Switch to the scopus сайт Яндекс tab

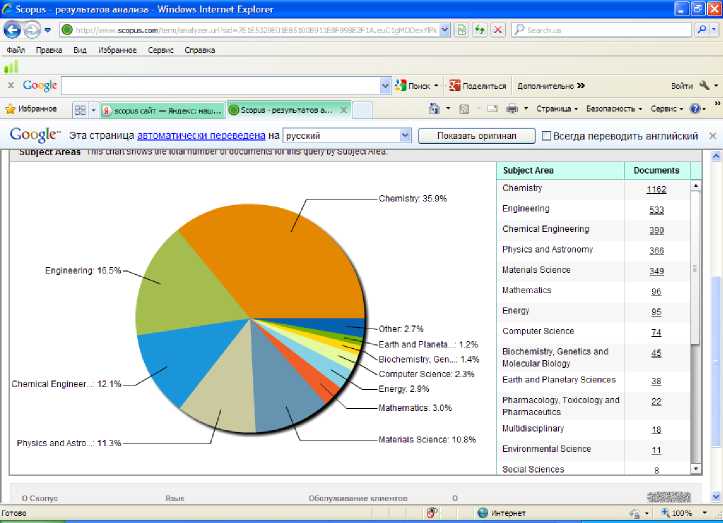click(x=163, y=111)
